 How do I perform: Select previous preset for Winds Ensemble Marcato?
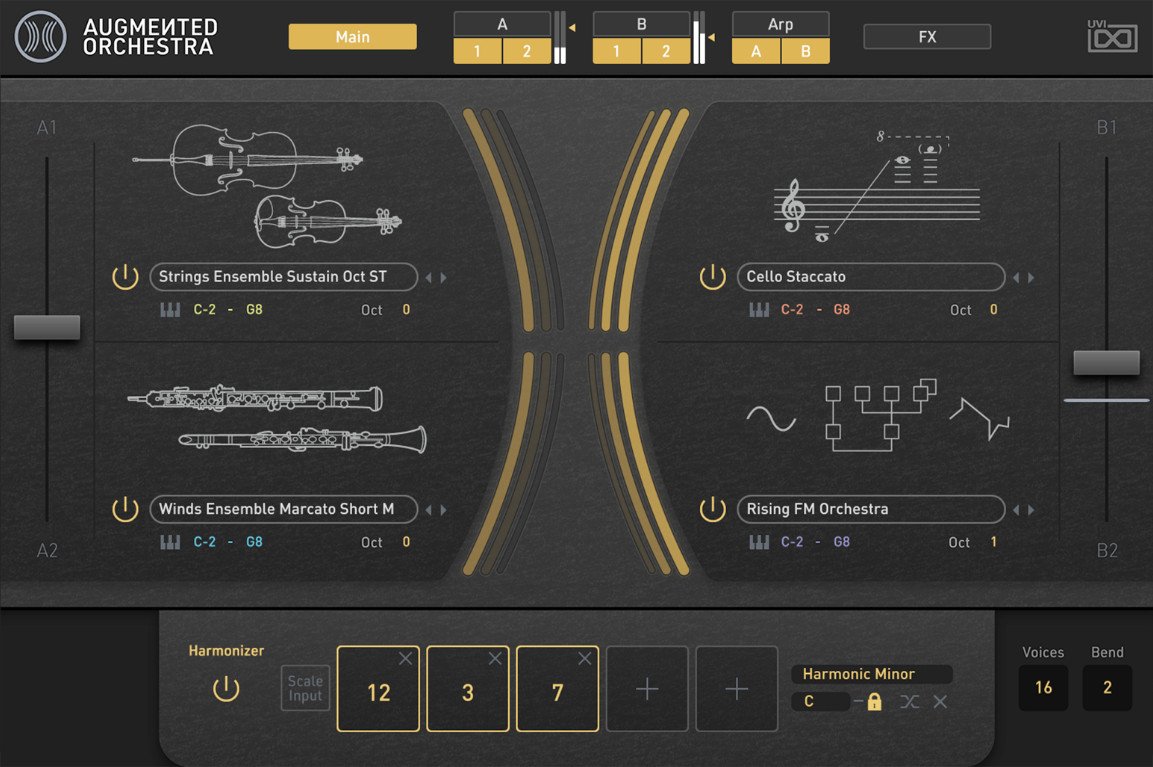coord(428,510)
